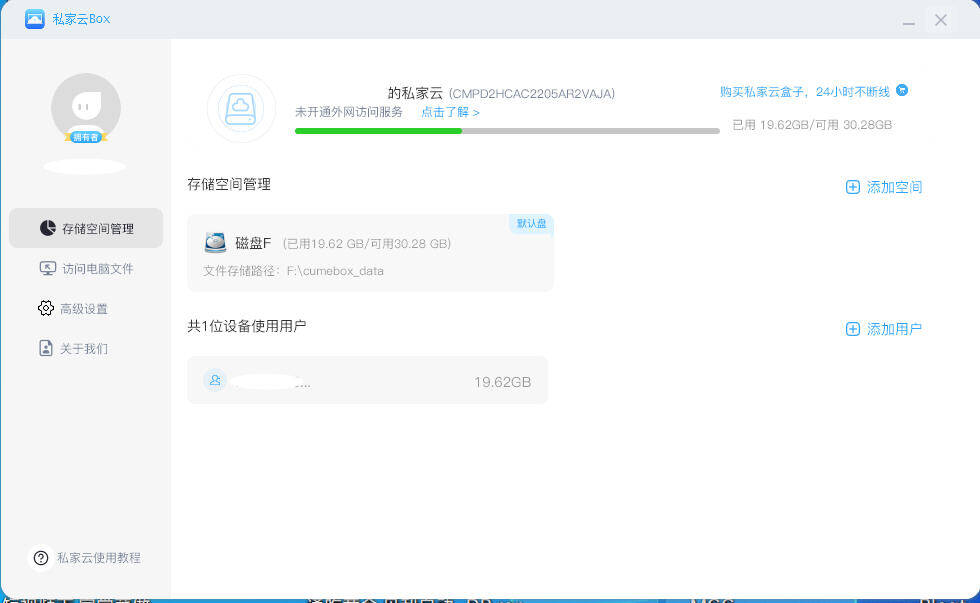Click the plus icon beside 添加空间
Screen dimensions: 980x603
852,187
